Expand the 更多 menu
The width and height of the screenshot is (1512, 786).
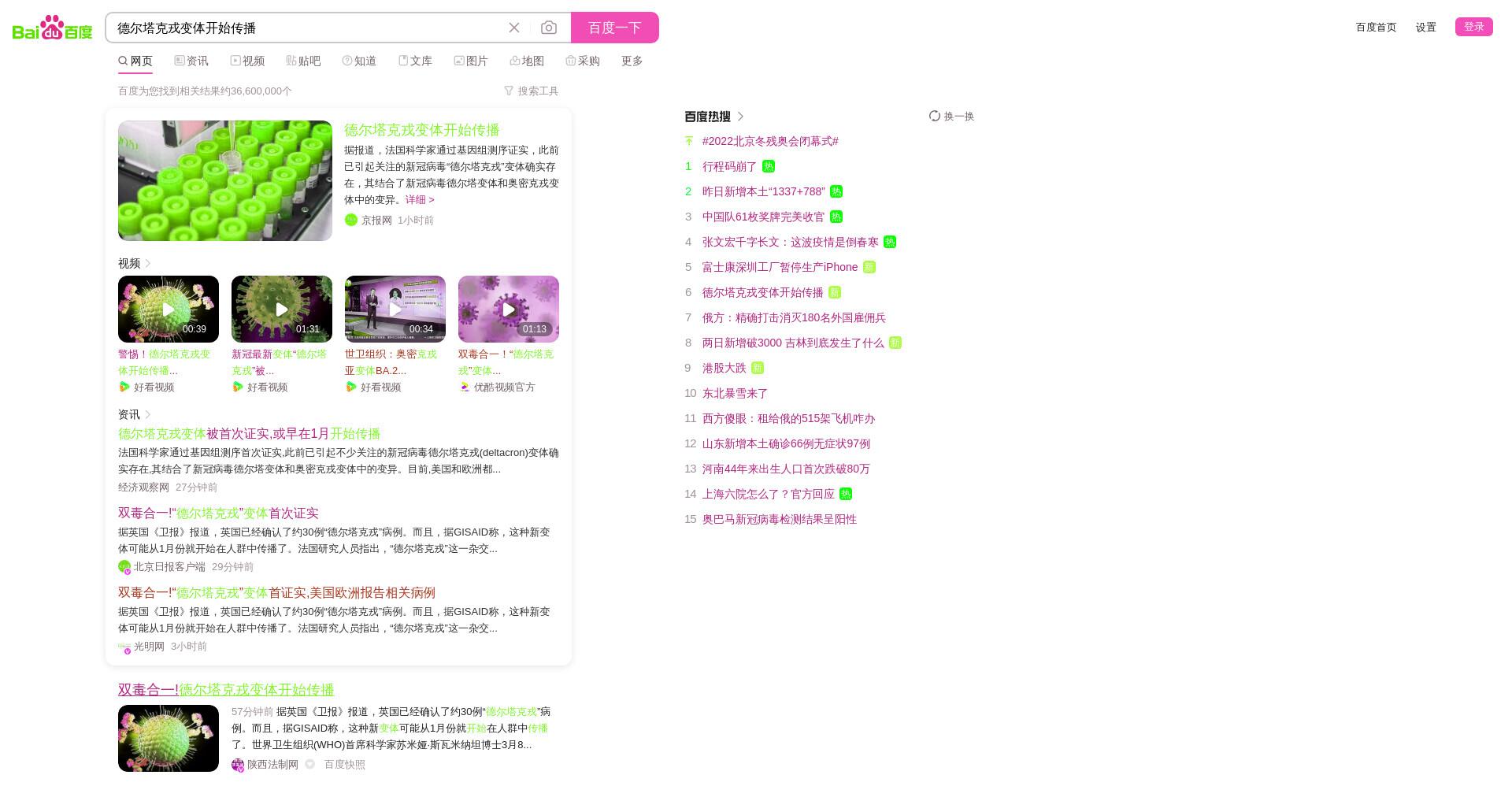click(x=632, y=61)
